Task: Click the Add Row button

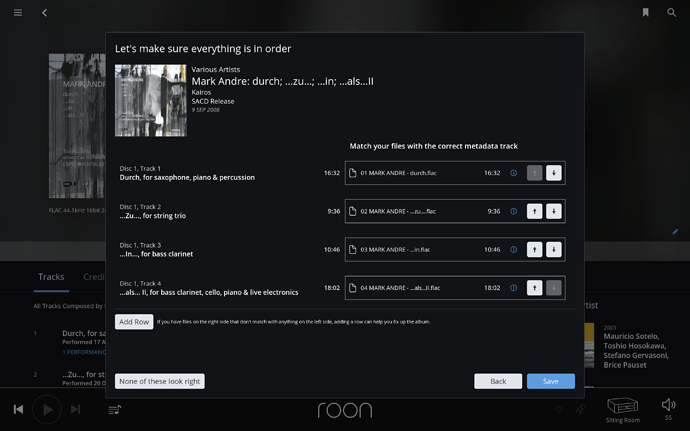Action: (134, 322)
